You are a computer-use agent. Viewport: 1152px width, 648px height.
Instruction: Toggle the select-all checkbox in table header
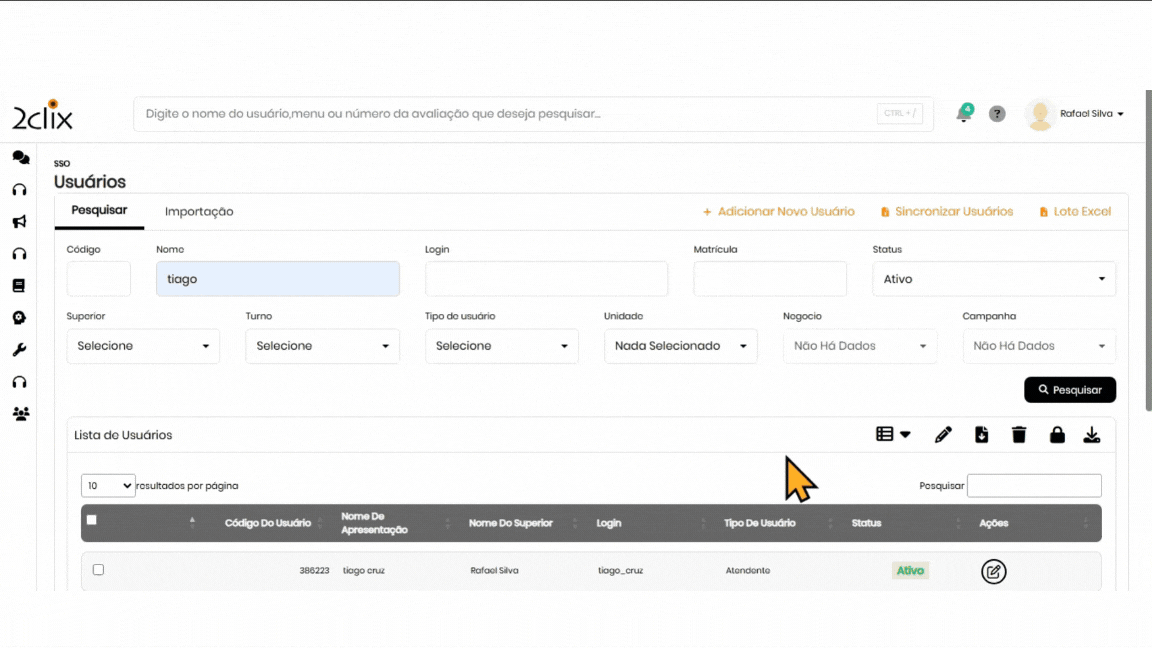[92, 520]
